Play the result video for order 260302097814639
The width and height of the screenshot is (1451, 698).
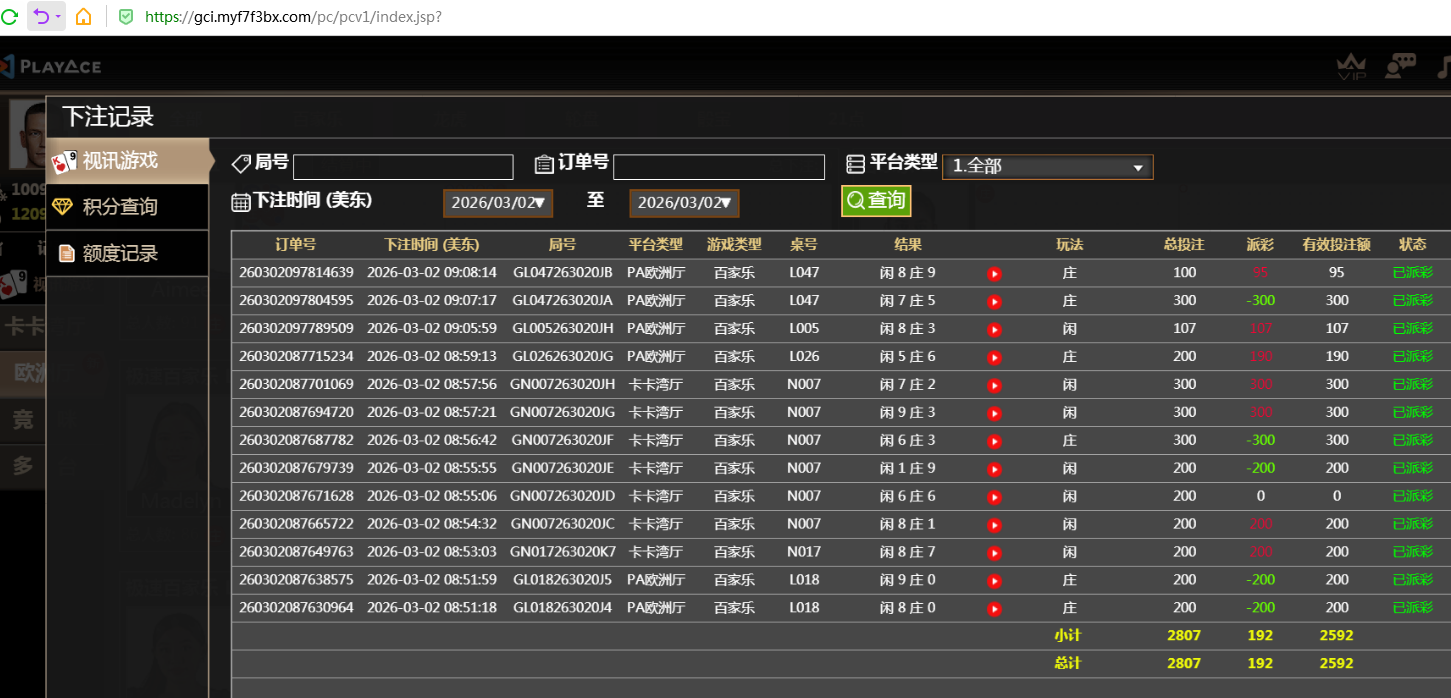coord(993,272)
